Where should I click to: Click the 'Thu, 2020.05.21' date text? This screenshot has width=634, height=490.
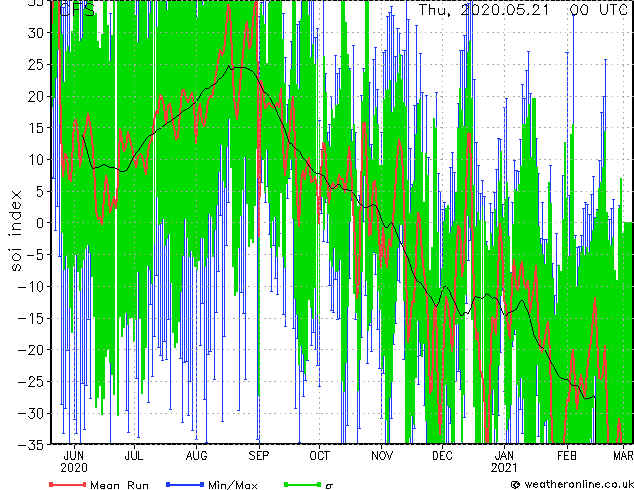point(484,10)
